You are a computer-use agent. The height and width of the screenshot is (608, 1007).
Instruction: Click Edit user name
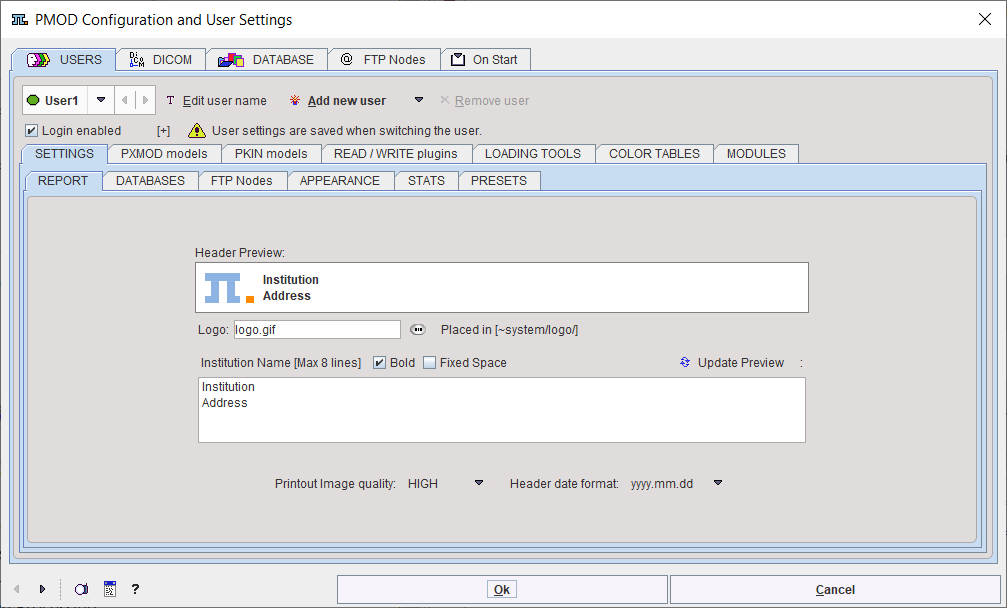(216, 101)
